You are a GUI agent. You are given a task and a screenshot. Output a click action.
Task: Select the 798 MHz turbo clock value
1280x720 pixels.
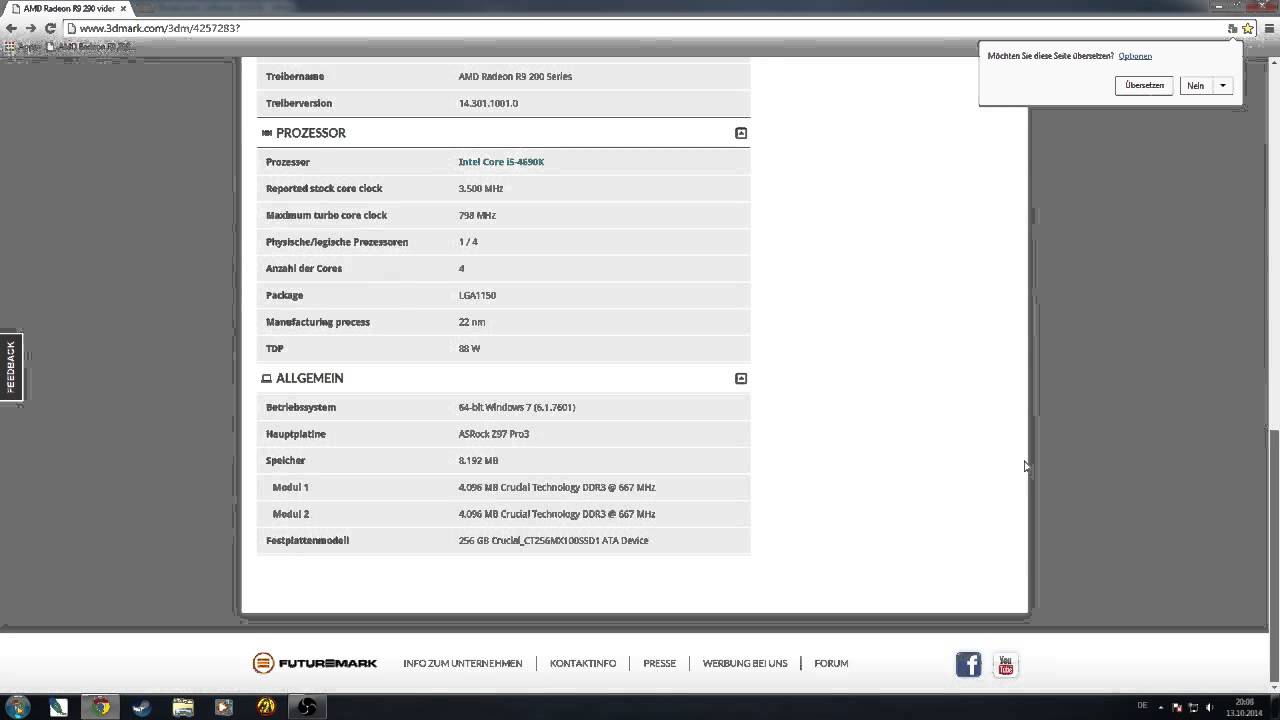coord(477,215)
